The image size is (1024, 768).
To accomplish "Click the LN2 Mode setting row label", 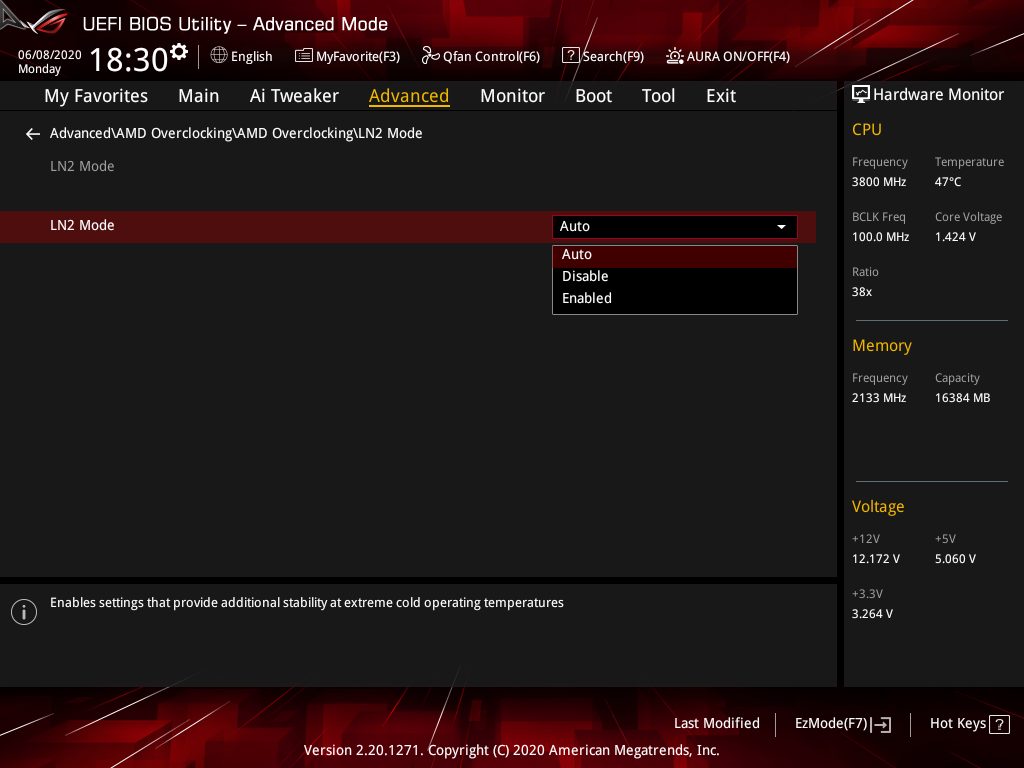I will (82, 225).
